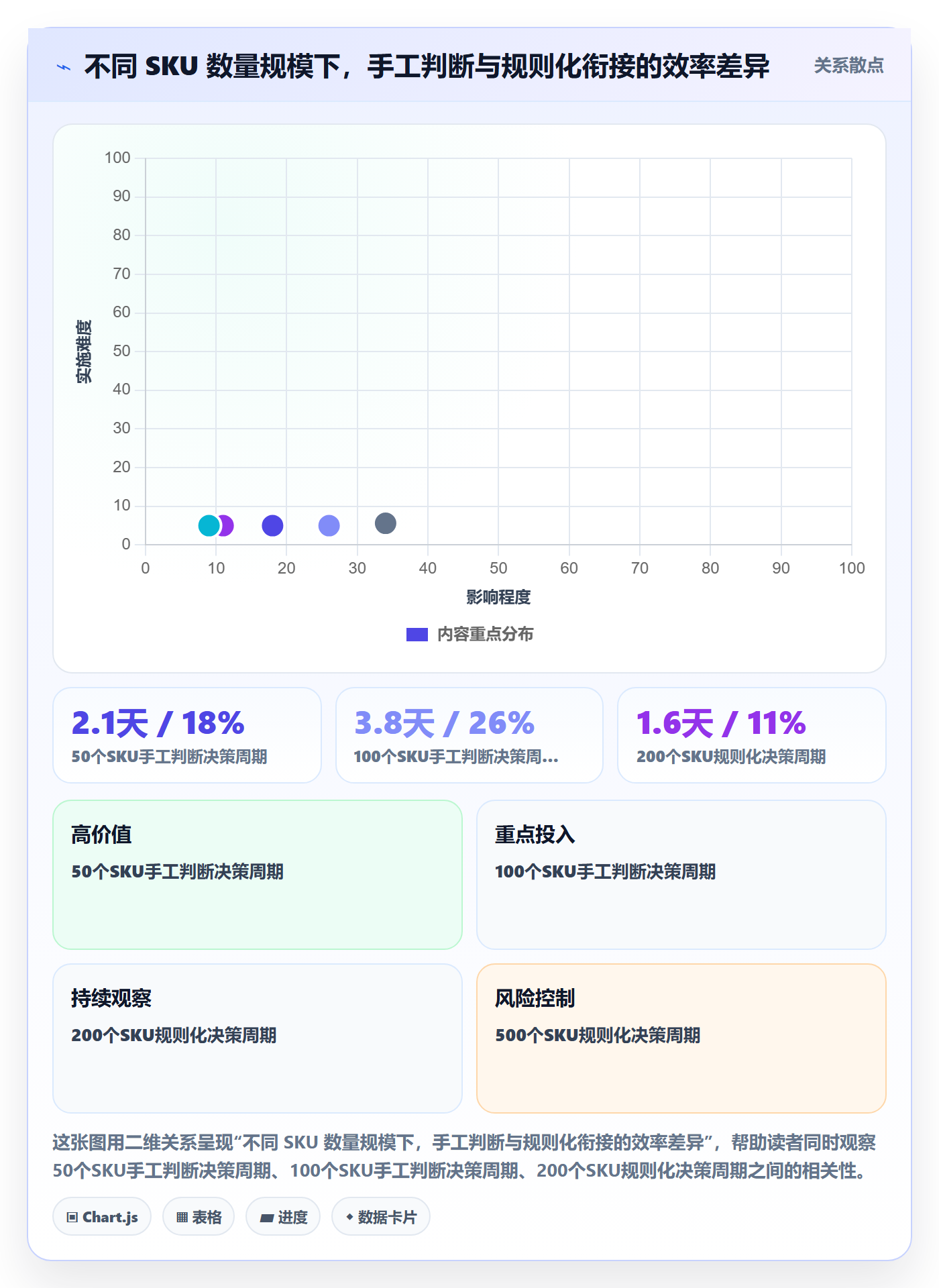Click the main title about SKU 数量规模
This screenshot has height=1288, width=939.
427,66
